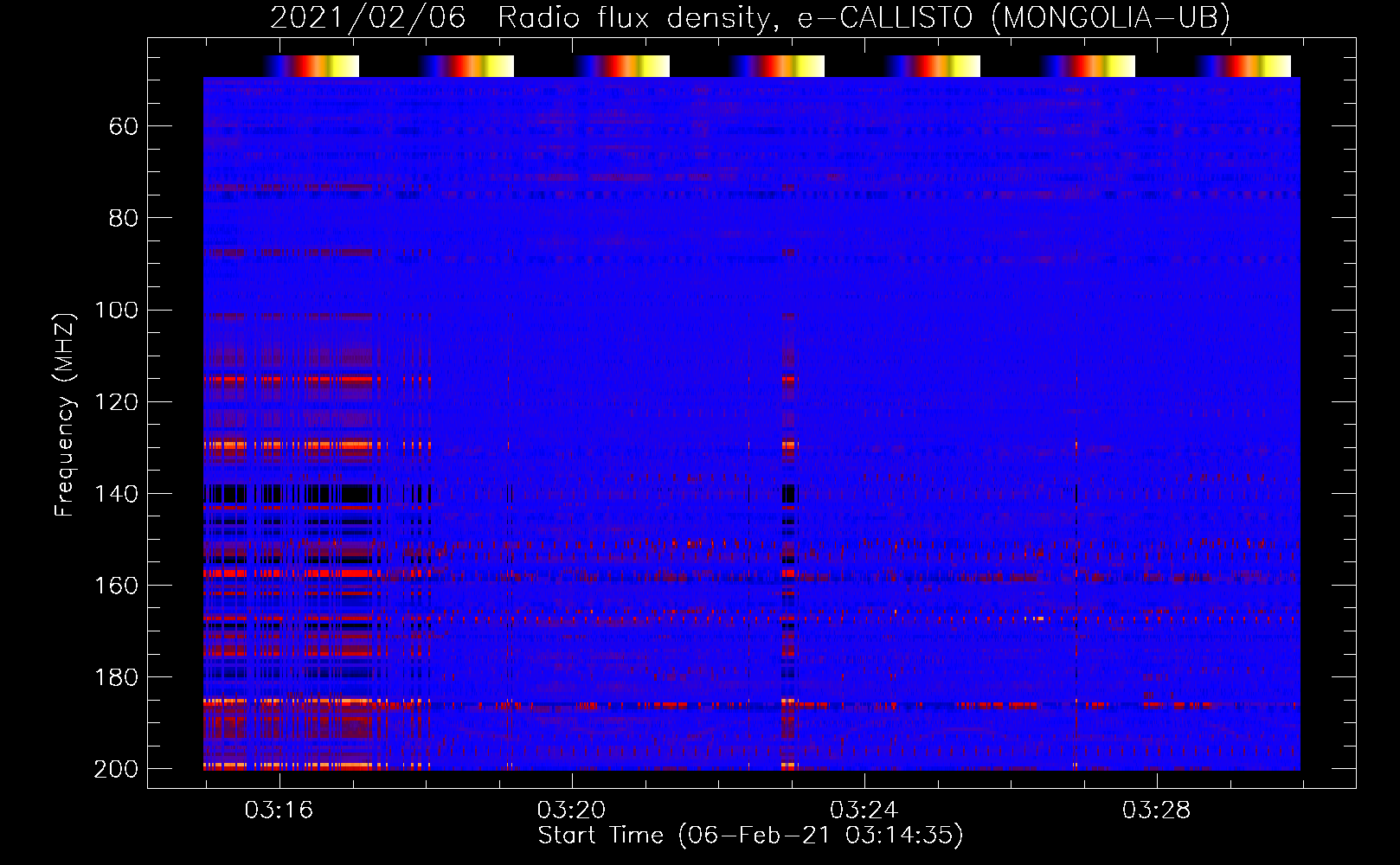
Task: Click the 03:24 time tick label
Action: click(864, 810)
